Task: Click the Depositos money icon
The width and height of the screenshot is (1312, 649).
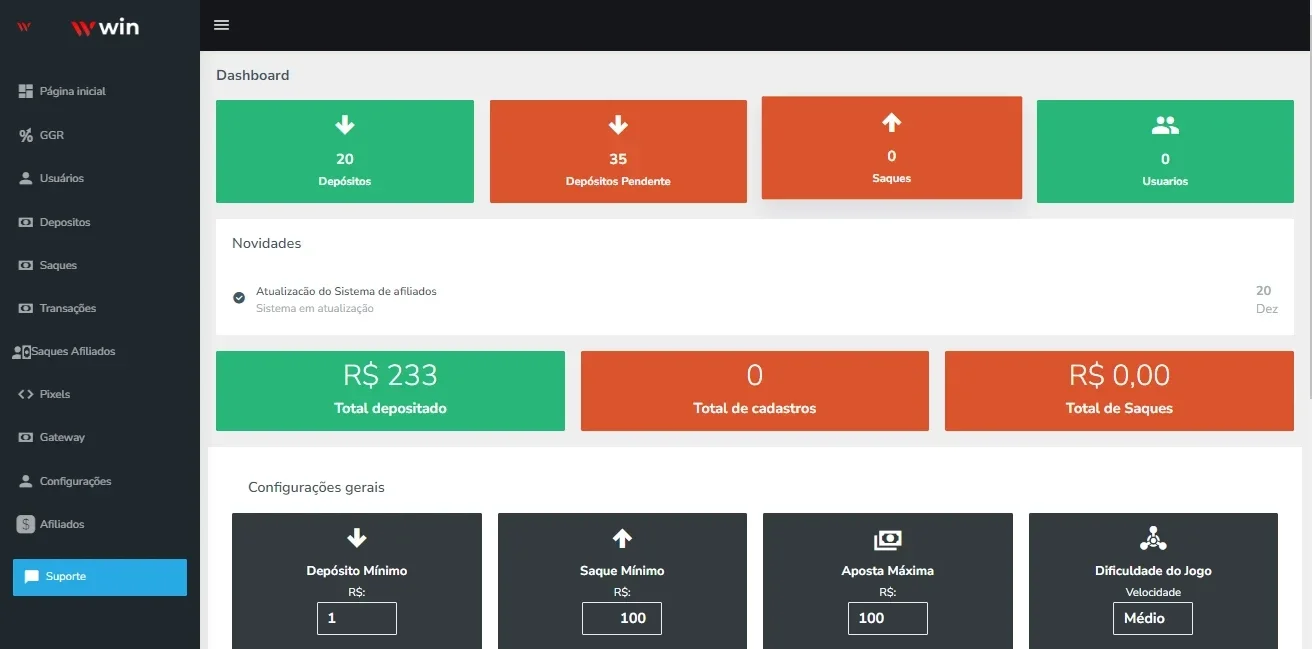Action: click(x=26, y=222)
